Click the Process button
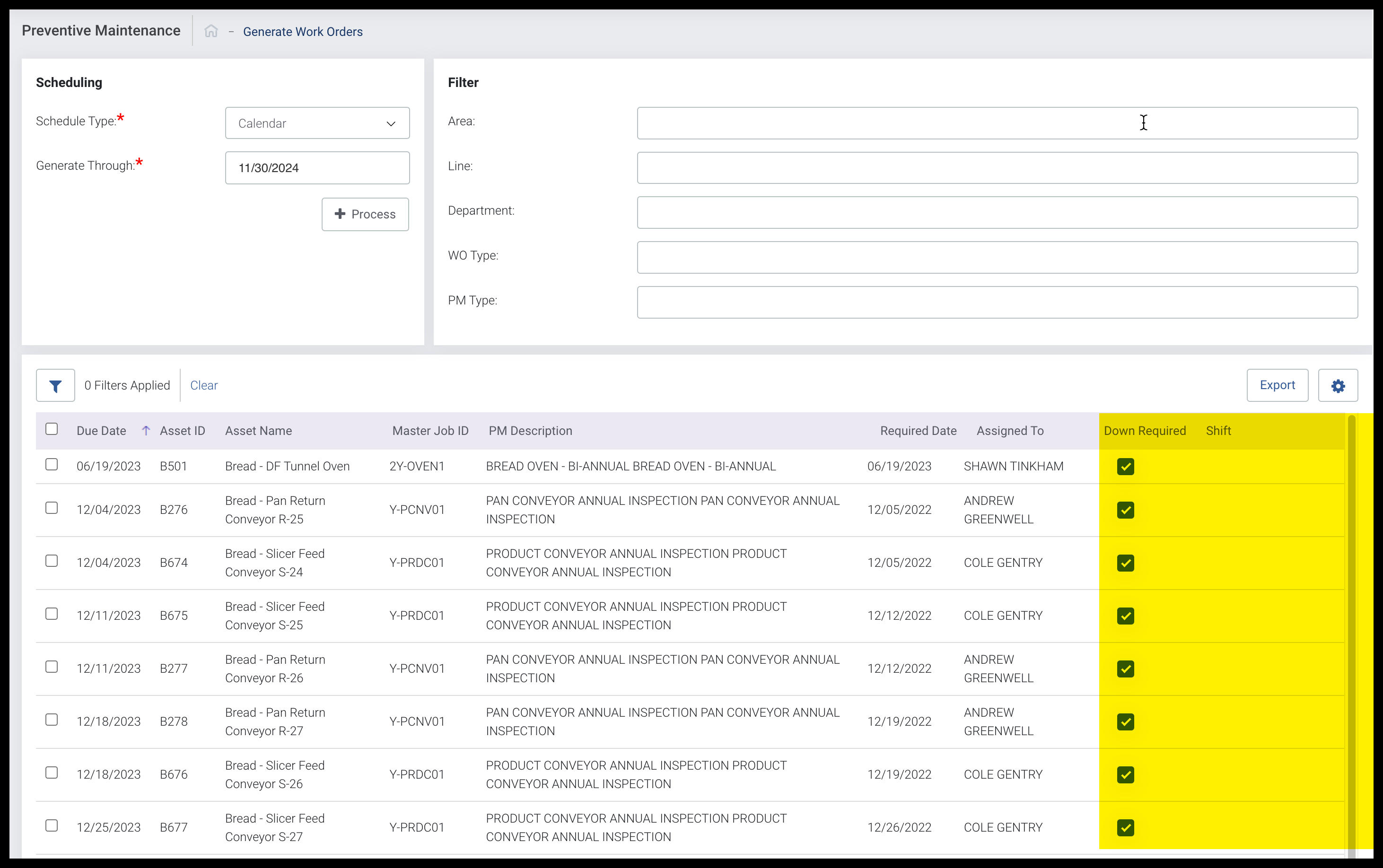 [x=365, y=214]
